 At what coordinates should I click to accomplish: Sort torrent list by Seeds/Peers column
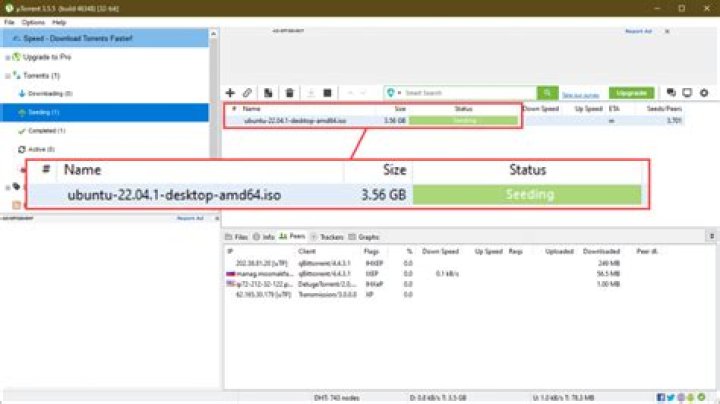[664, 109]
